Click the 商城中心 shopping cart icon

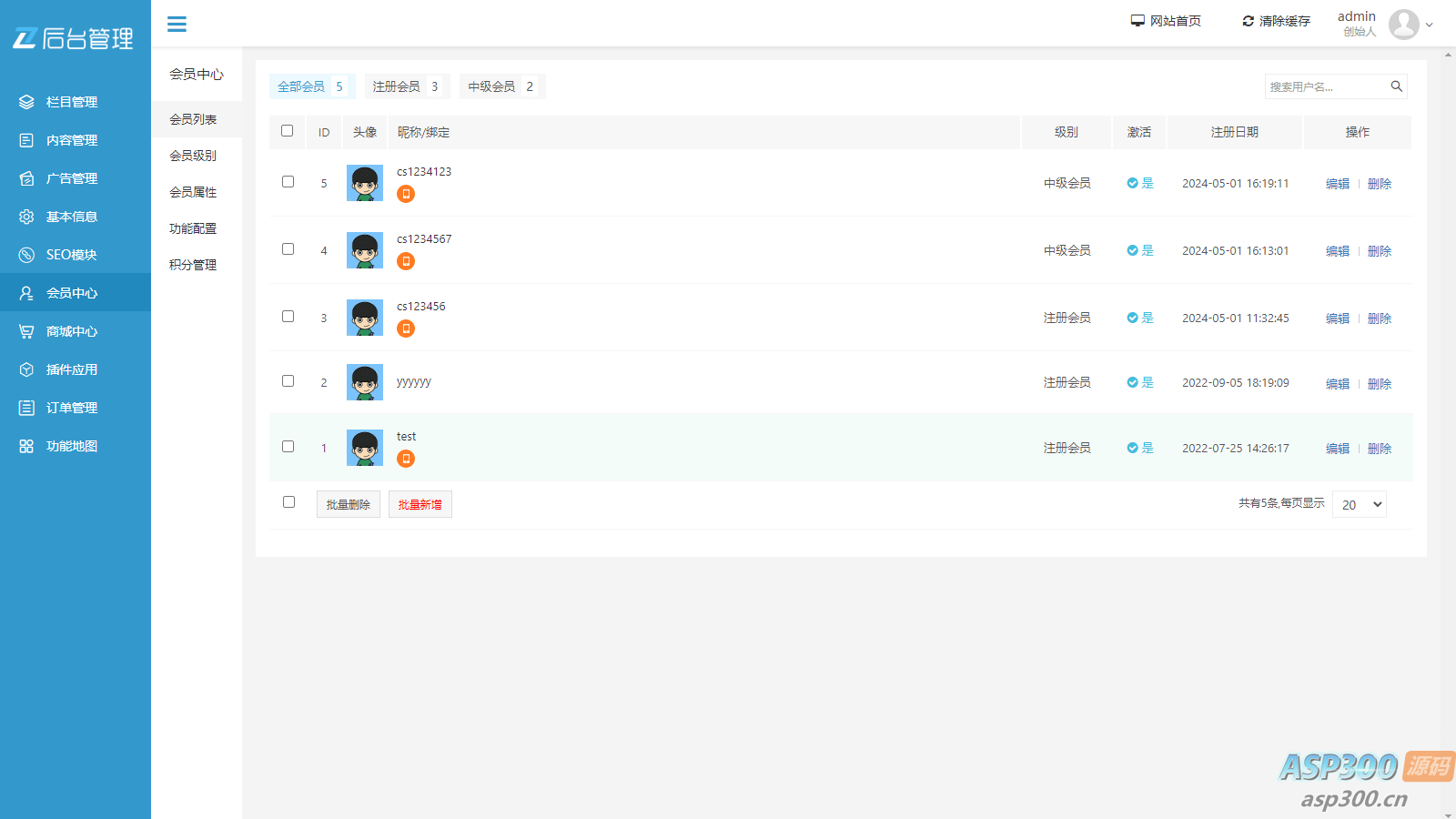(26, 331)
